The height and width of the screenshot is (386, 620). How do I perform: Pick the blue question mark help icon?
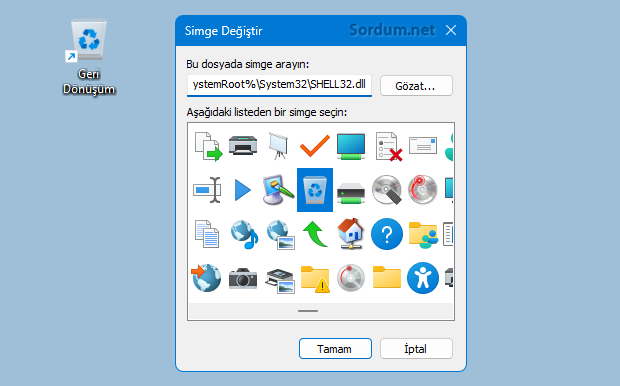tap(387, 234)
